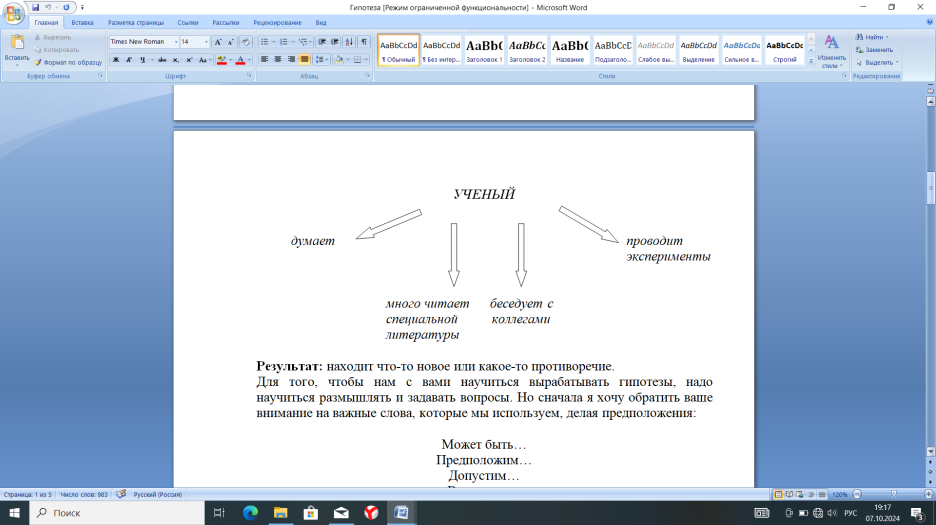Open line spacing dropdown
Image resolution: width=936 pixels, height=525 pixels.
point(321,59)
